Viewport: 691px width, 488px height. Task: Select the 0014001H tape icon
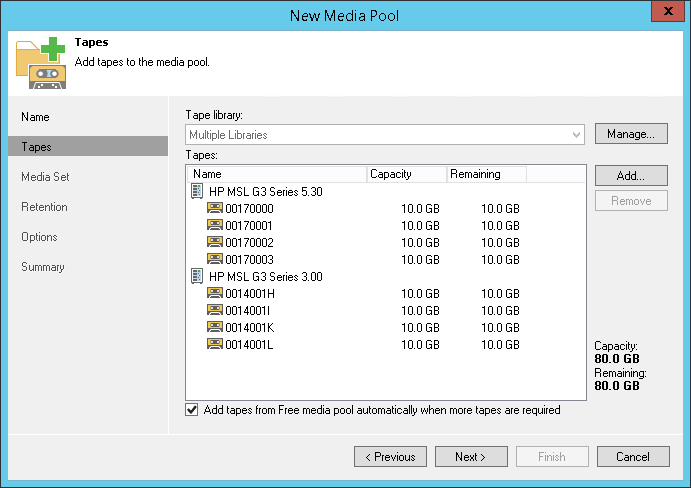coord(215,293)
